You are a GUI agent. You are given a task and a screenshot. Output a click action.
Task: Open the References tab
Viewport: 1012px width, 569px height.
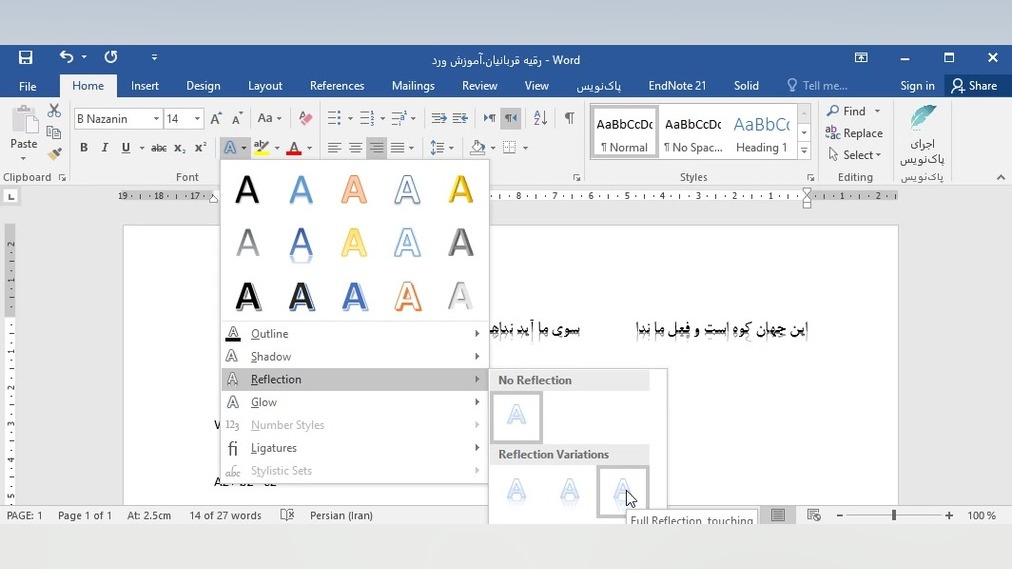point(337,86)
